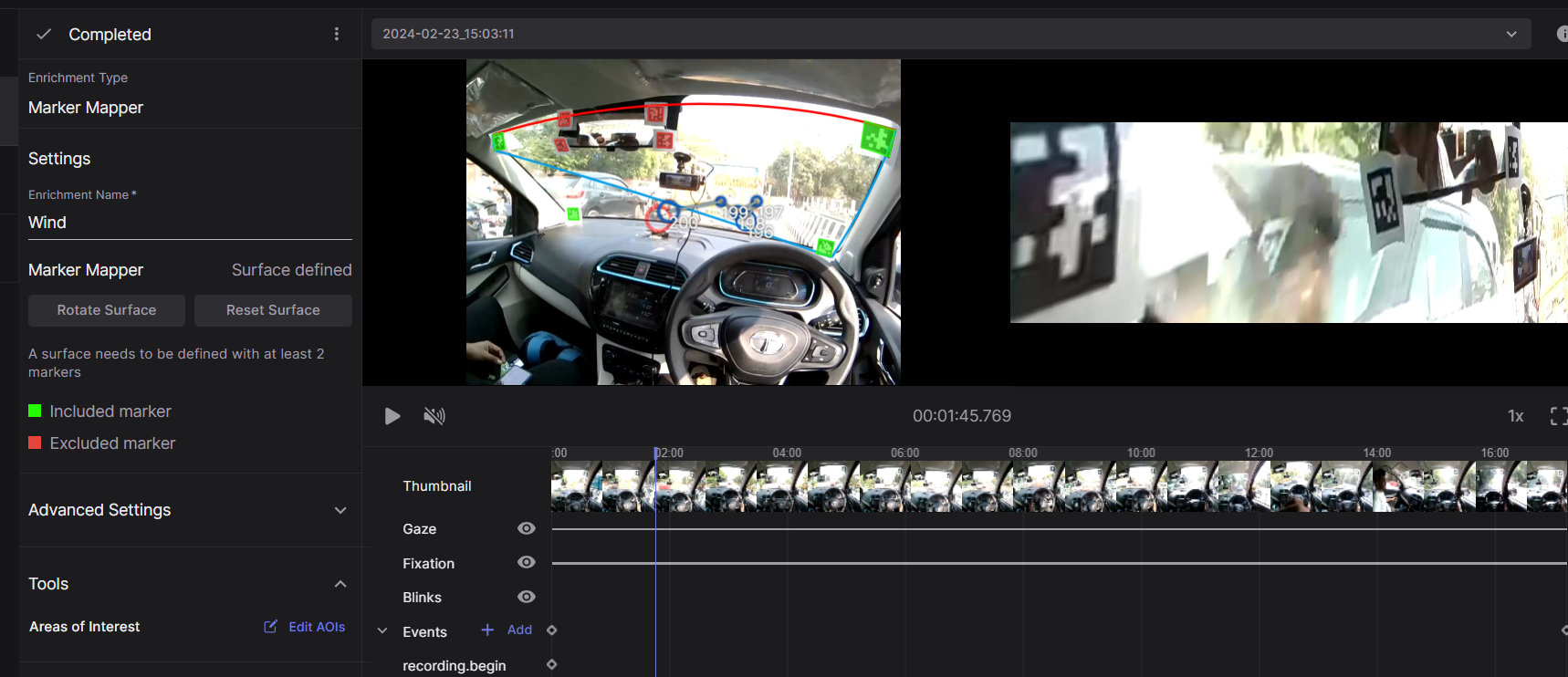Open Edit AOIs link
The height and width of the screenshot is (677, 1568).
coord(317,627)
